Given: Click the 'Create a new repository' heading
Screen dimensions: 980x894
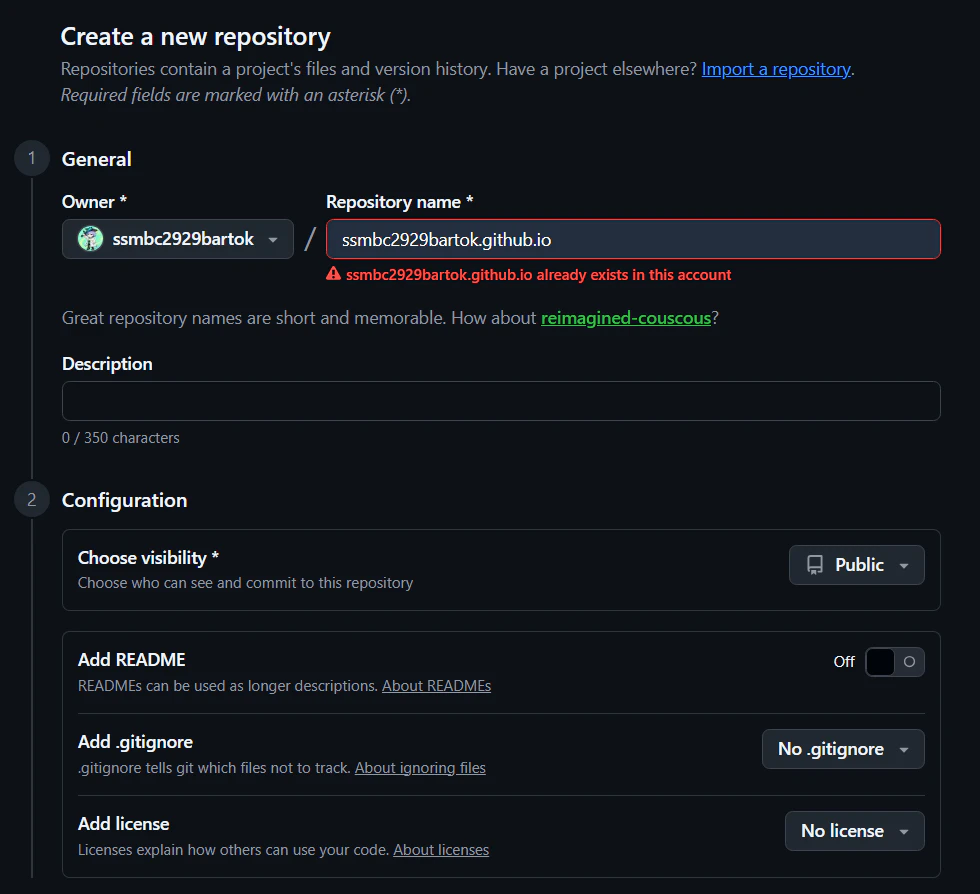Looking at the screenshot, I should point(196,37).
